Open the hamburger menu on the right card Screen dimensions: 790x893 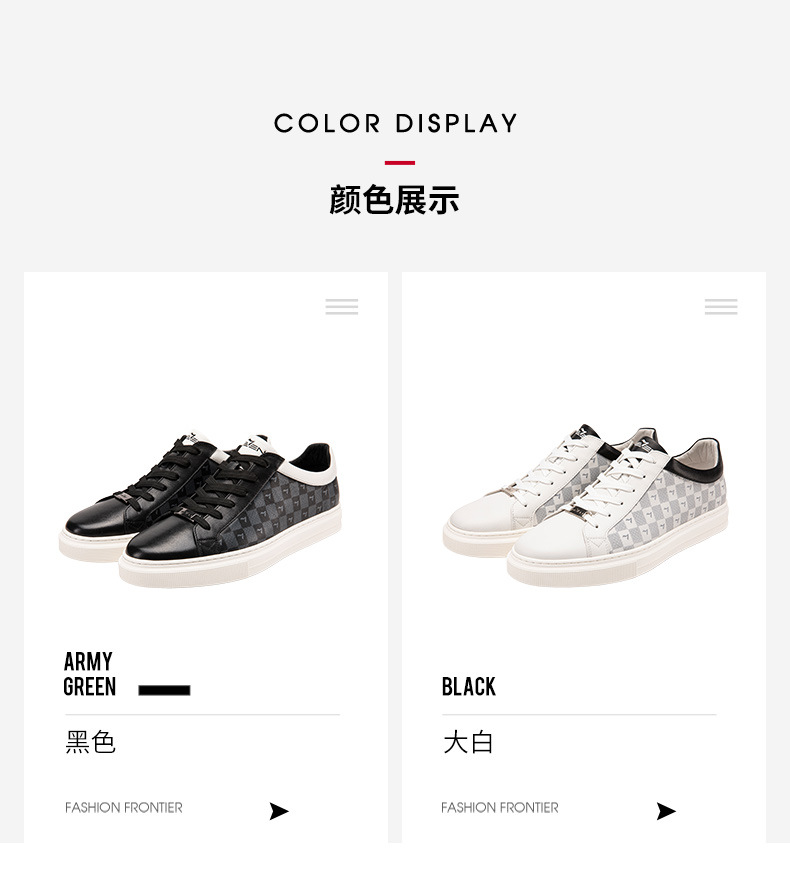click(x=721, y=306)
